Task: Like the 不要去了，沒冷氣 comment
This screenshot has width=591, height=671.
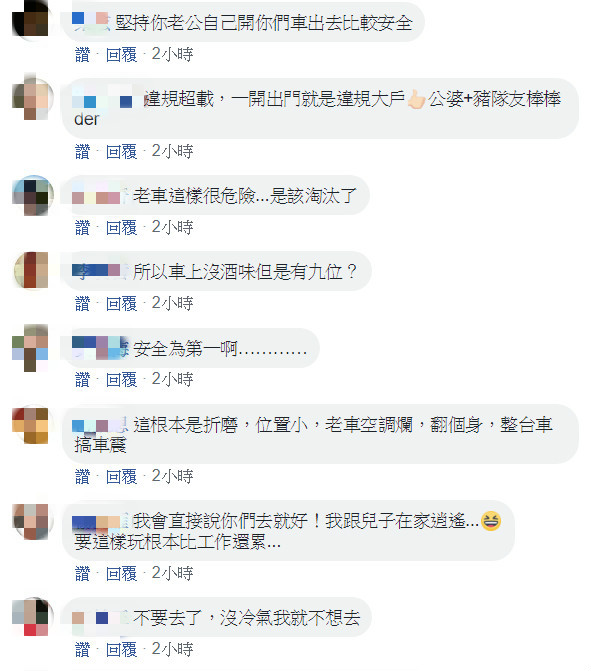Action: pyautogui.click(x=83, y=649)
